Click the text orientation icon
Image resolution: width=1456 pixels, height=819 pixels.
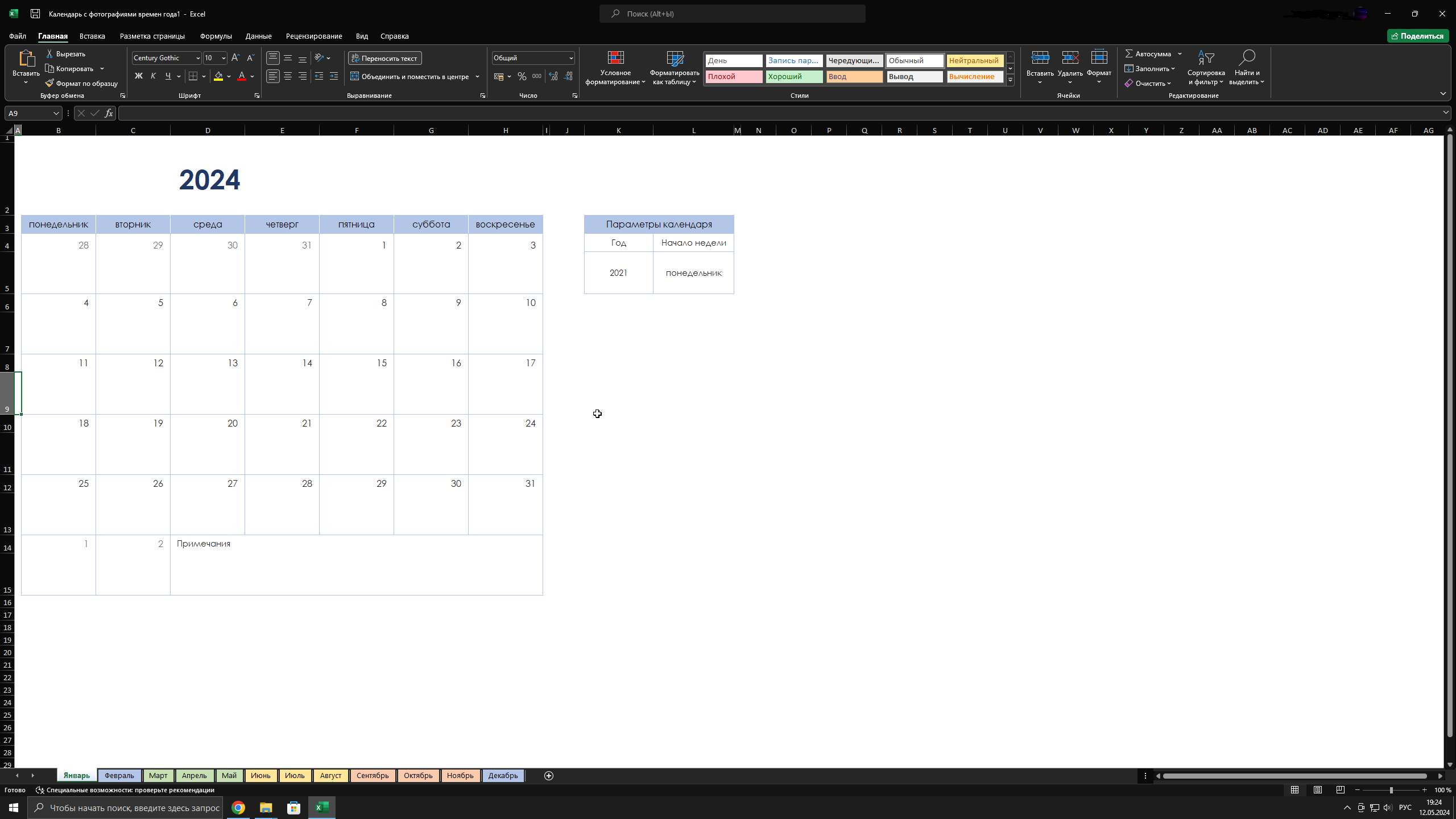coord(319,58)
